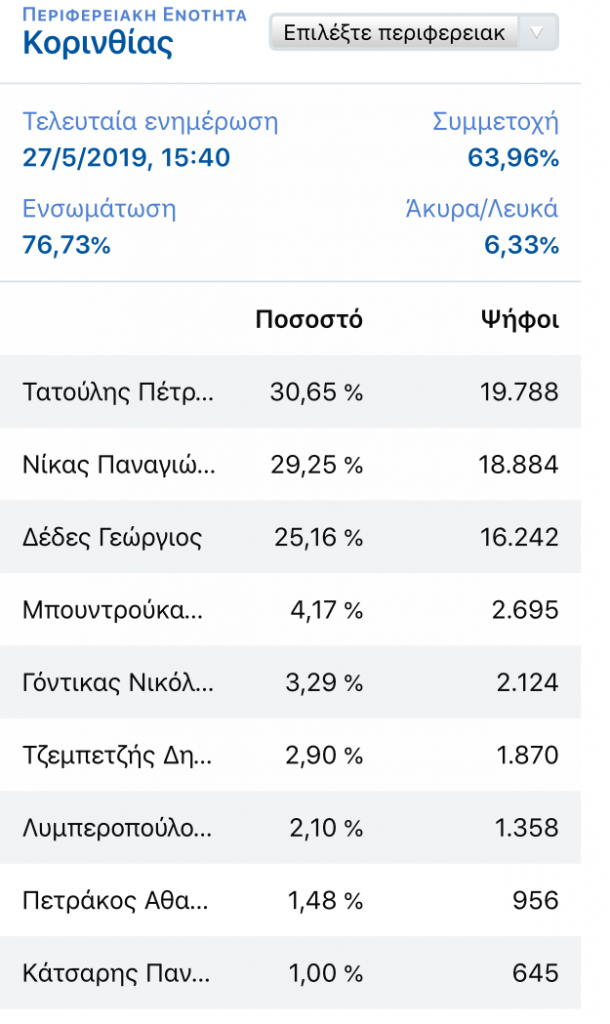
Task: Click the Συμμετοχή 63,96% value
Action: click(513, 157)
